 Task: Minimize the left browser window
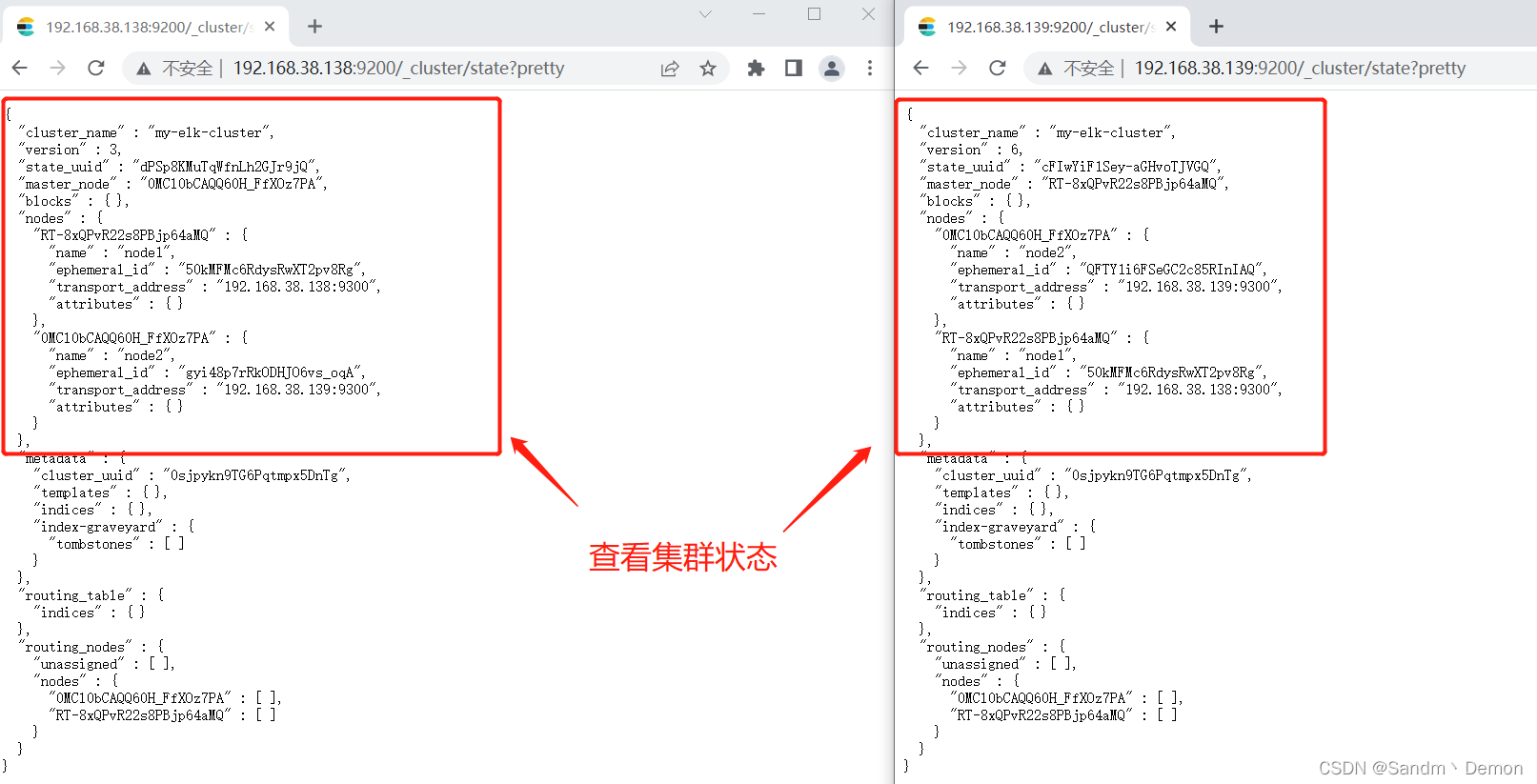758,14
